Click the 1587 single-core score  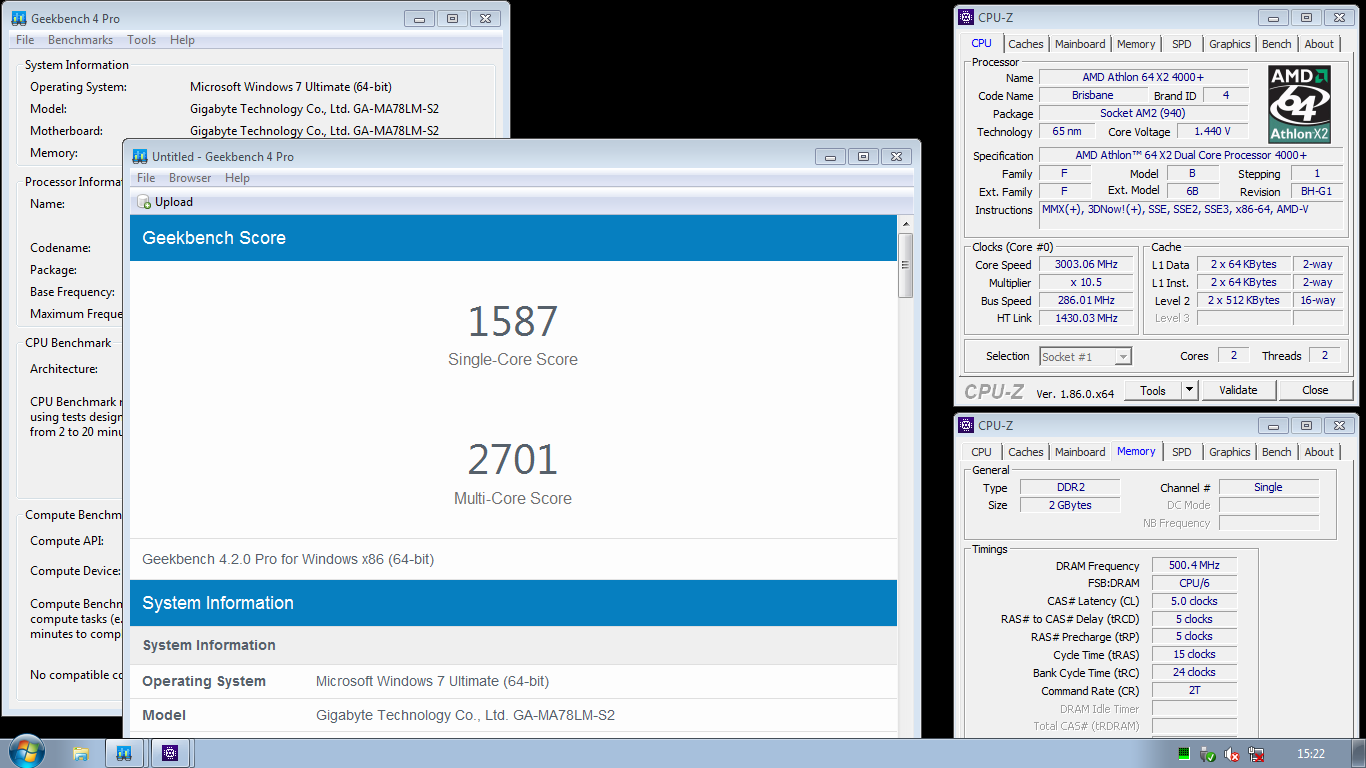tap(513, 321)
